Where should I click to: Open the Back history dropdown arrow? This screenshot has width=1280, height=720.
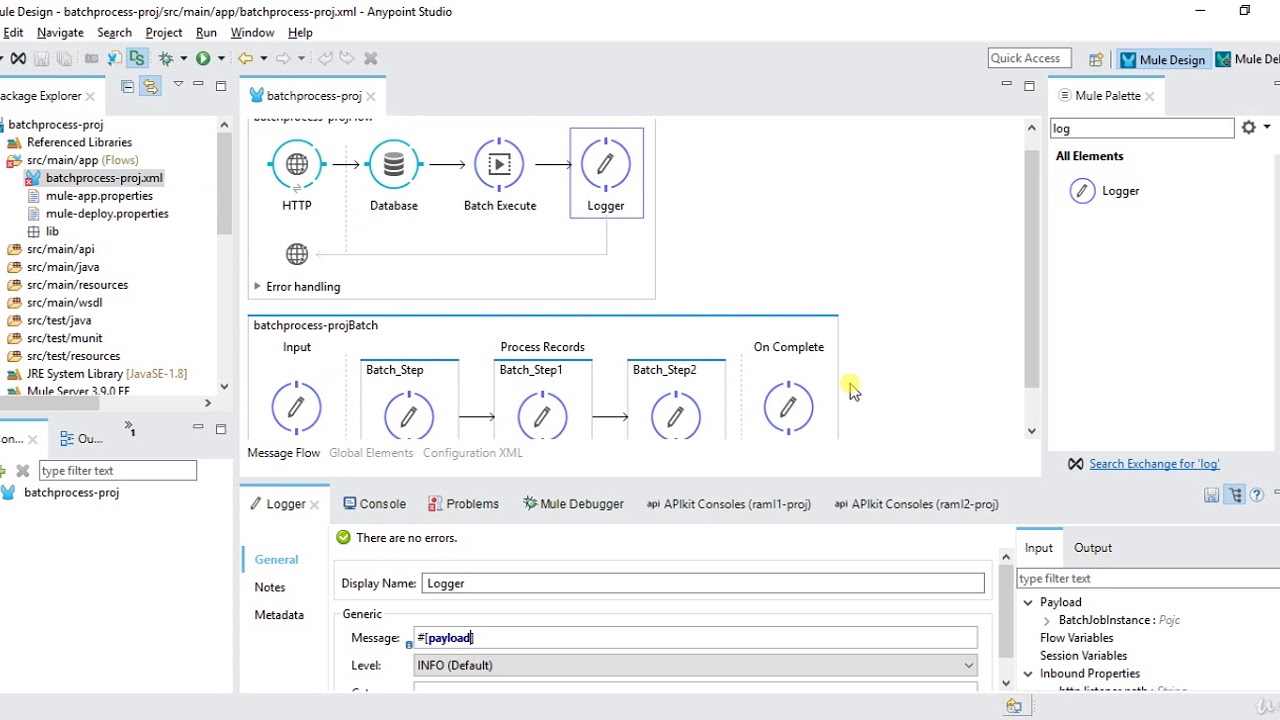[x=263, y=59]
